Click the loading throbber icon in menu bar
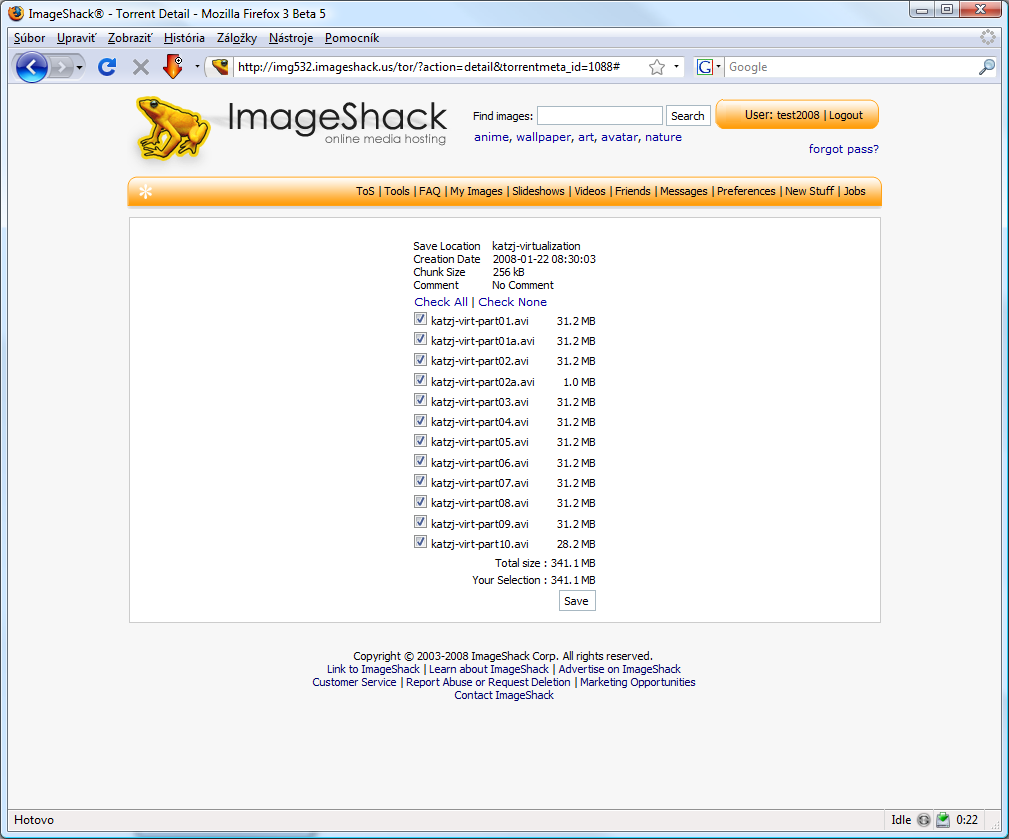Screen dimensions: 1009x839 [988, 37]
